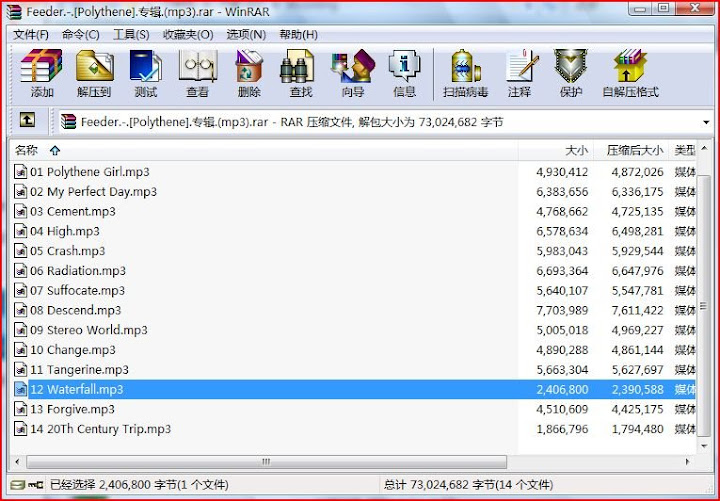This screenshot has height=501, width=720.
Task: Launch the 向导 (Wizard) tool
Action: click(353, 73)
